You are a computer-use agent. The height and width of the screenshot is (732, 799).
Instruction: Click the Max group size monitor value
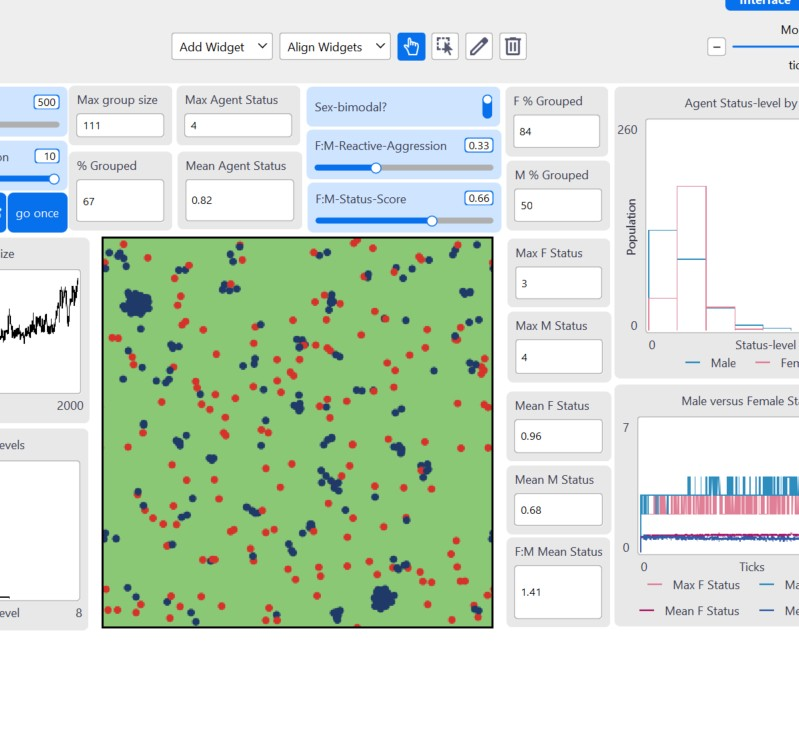point(120,125)
